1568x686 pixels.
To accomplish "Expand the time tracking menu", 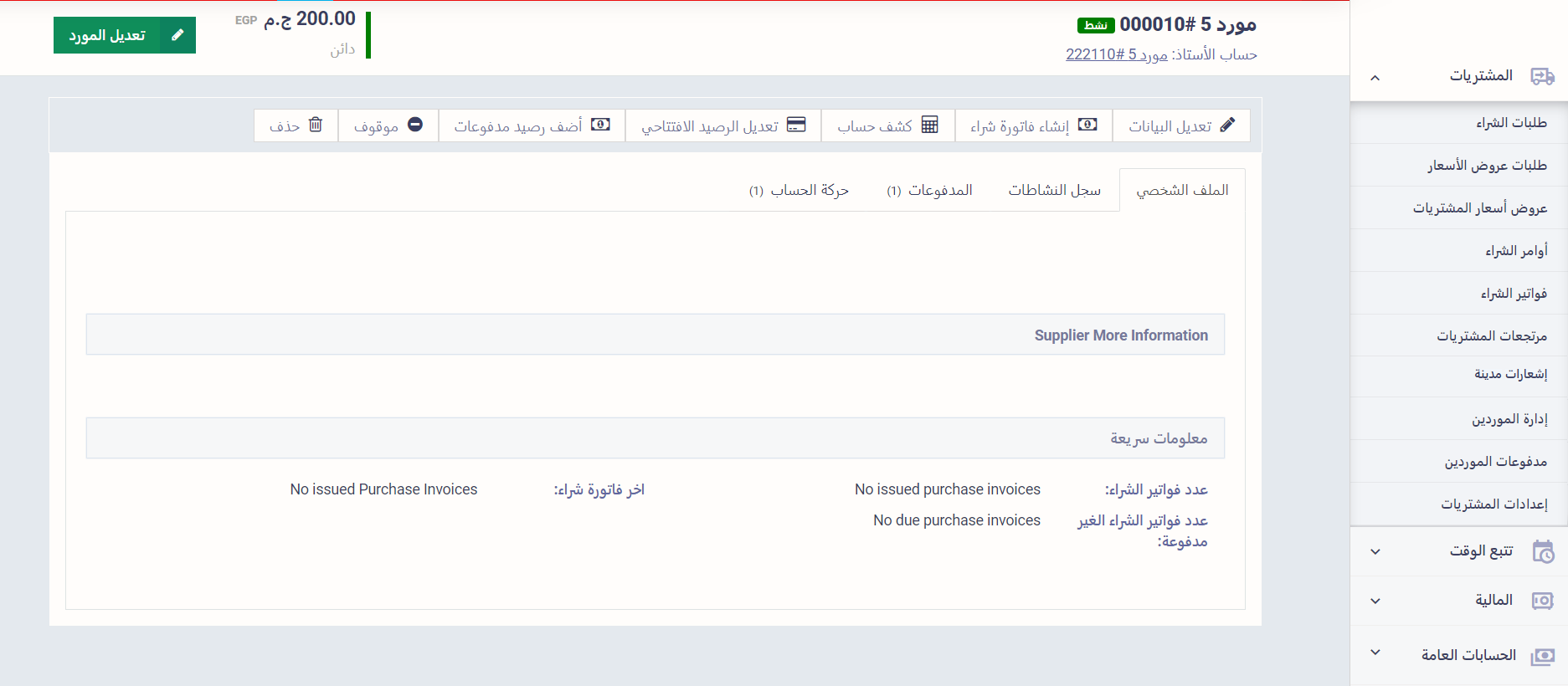I will pyautogui.click(x=1375, y=552).
